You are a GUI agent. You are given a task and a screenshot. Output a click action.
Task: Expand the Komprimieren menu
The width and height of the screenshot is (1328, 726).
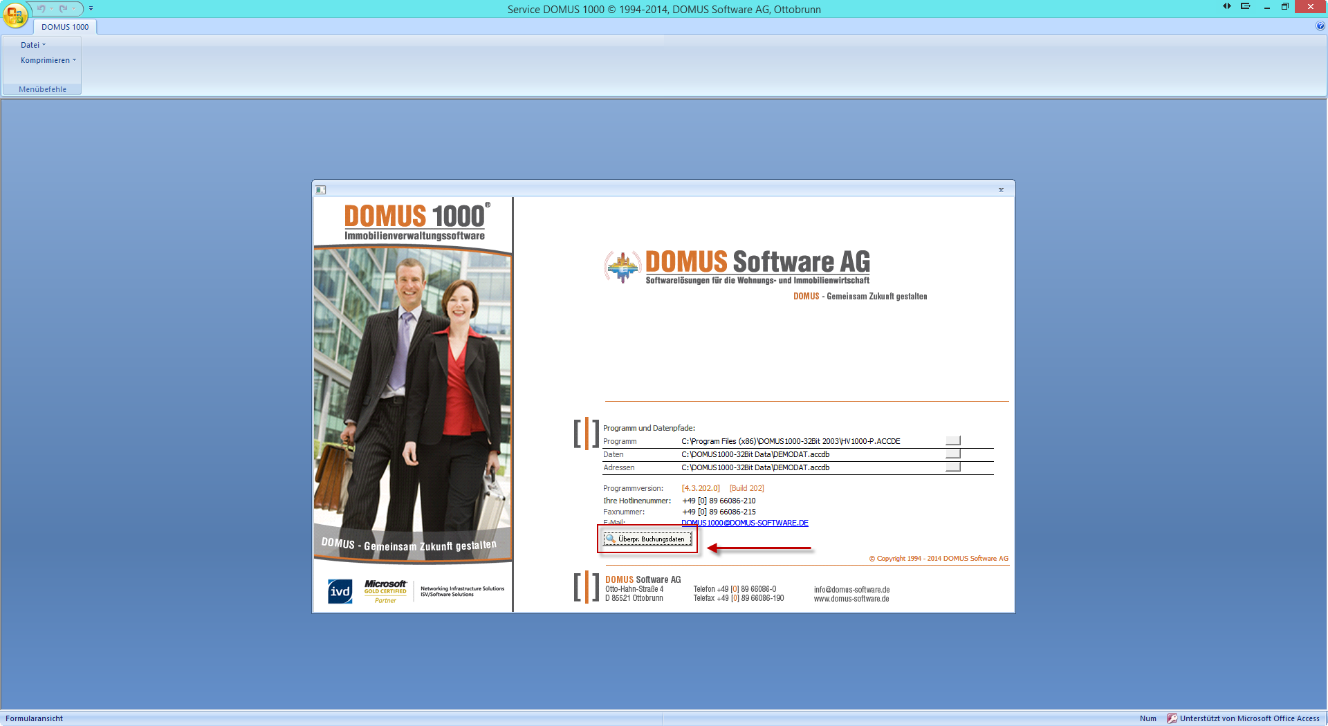[x=48, y=60]
